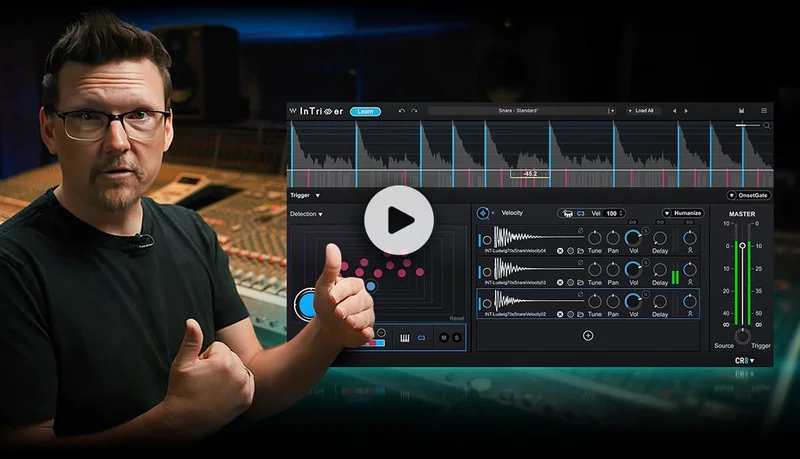Open the dropdown arrow beside Velocity icon

click(493, 213)
